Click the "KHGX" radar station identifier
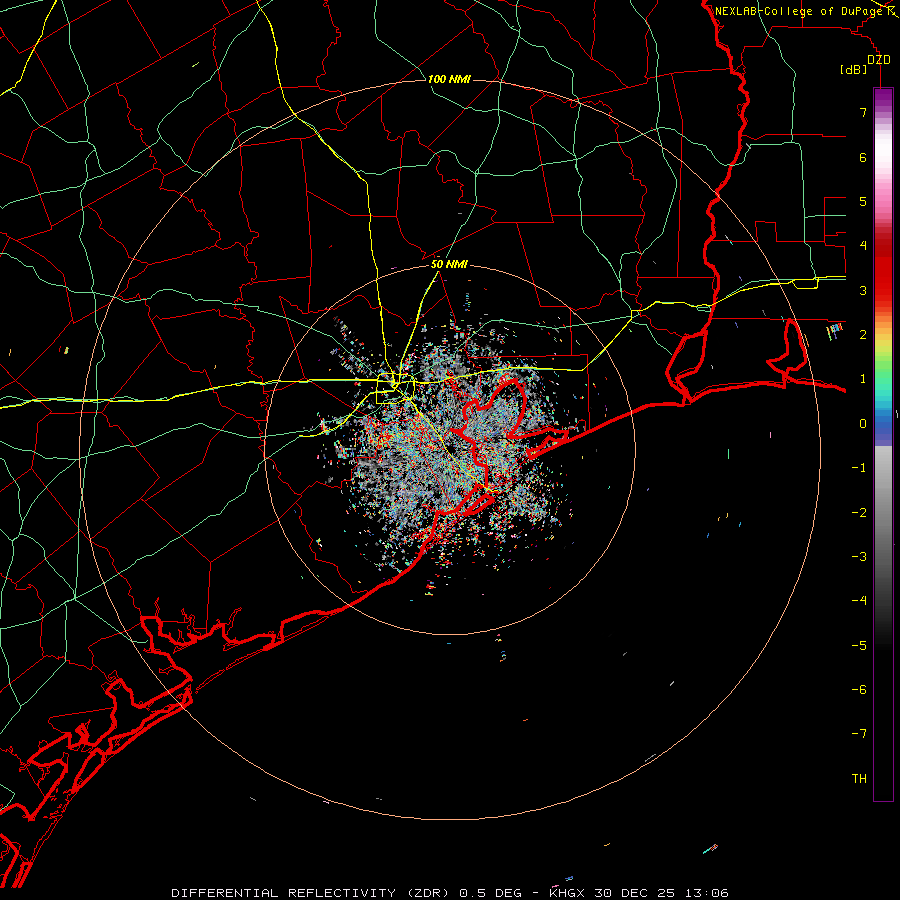This screenshot has width=900, height=900. tap(567, 893)
